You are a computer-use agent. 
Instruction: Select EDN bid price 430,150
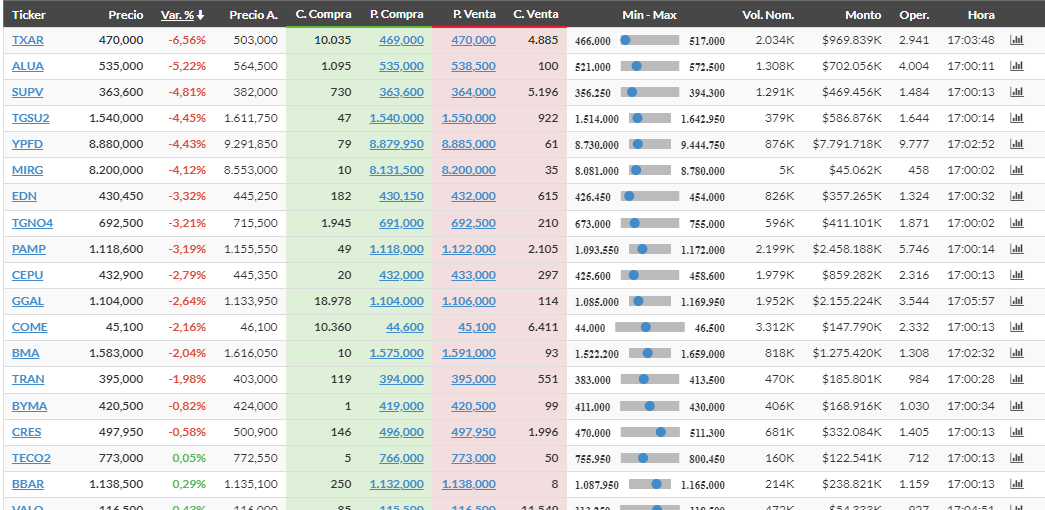click(401, 196)
